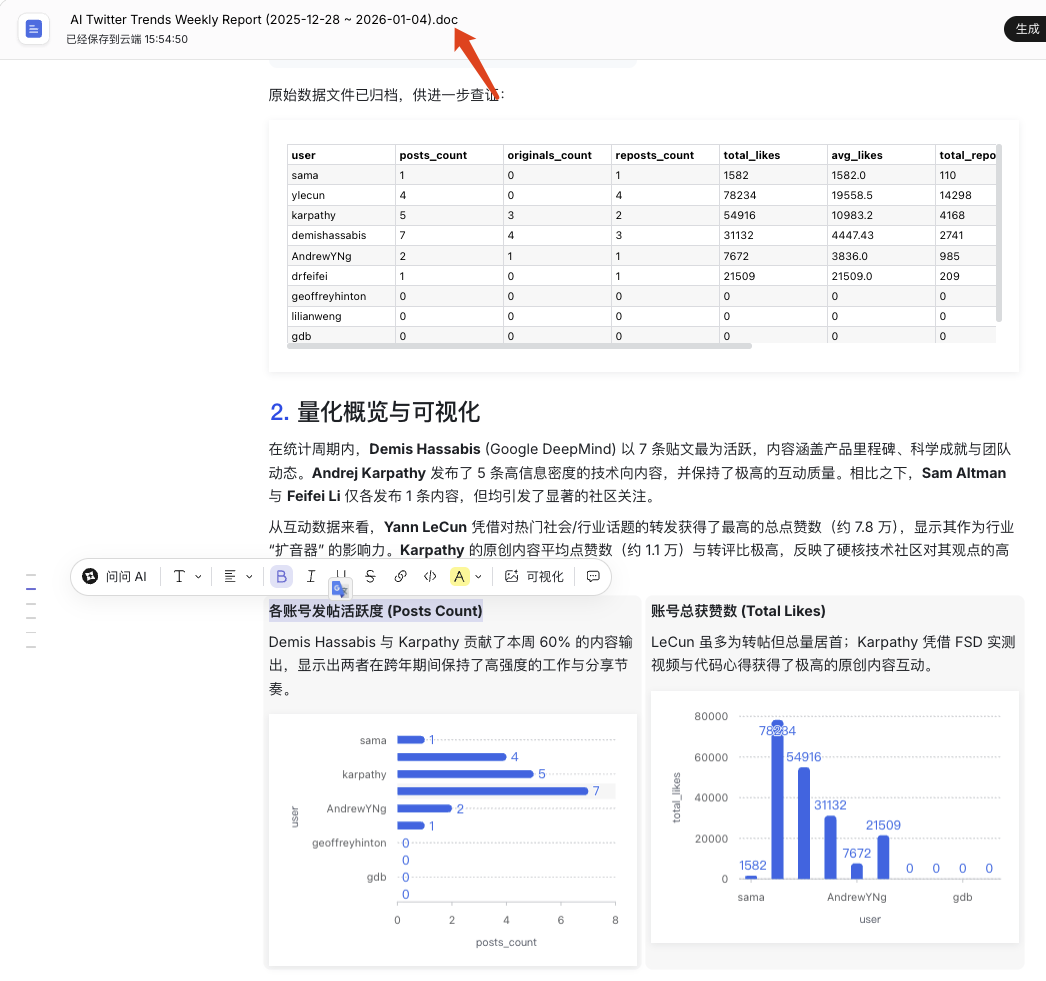Image resolution: width=1046 pixels, height=981 pixels.
Task: Open the text style dropdown
Action: click(187, 576)
